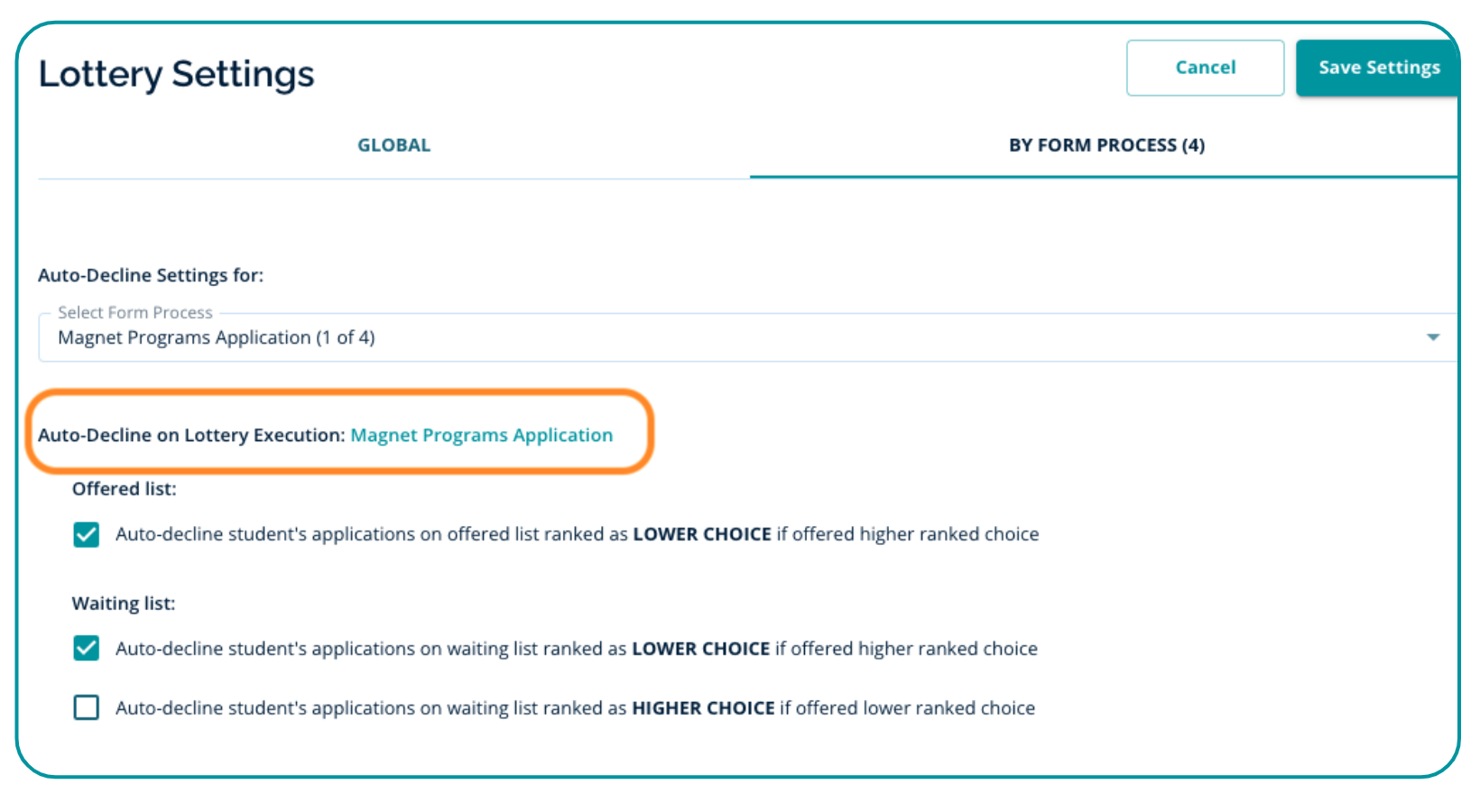Enable the Waiting list HIGHER CHOICE checkbox
The width and height of the screenshot is (1480, 812).
tap(87, 707)
